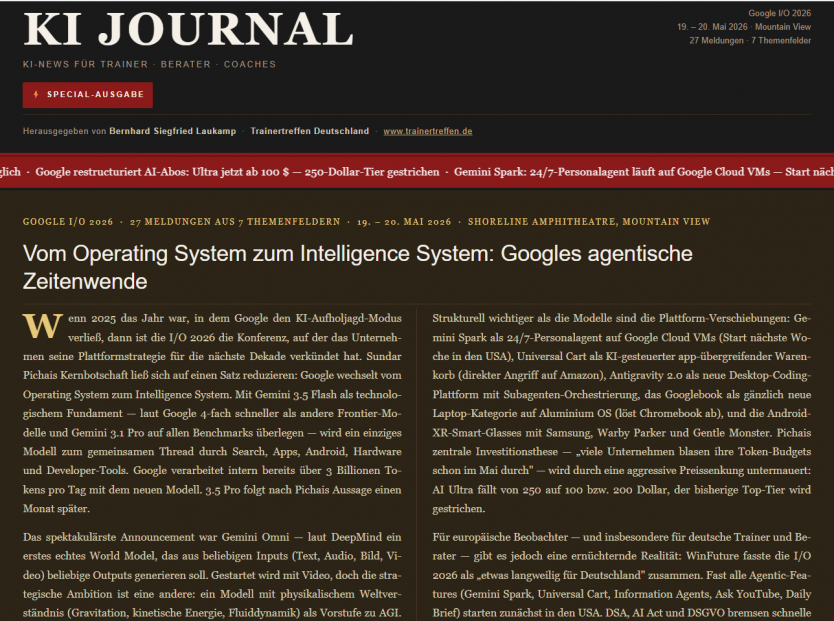
Task: Click 'SHORELINE AMPHITHEATRE, MOUNTAIN VIEW' kicker
Action: point(589,222)
